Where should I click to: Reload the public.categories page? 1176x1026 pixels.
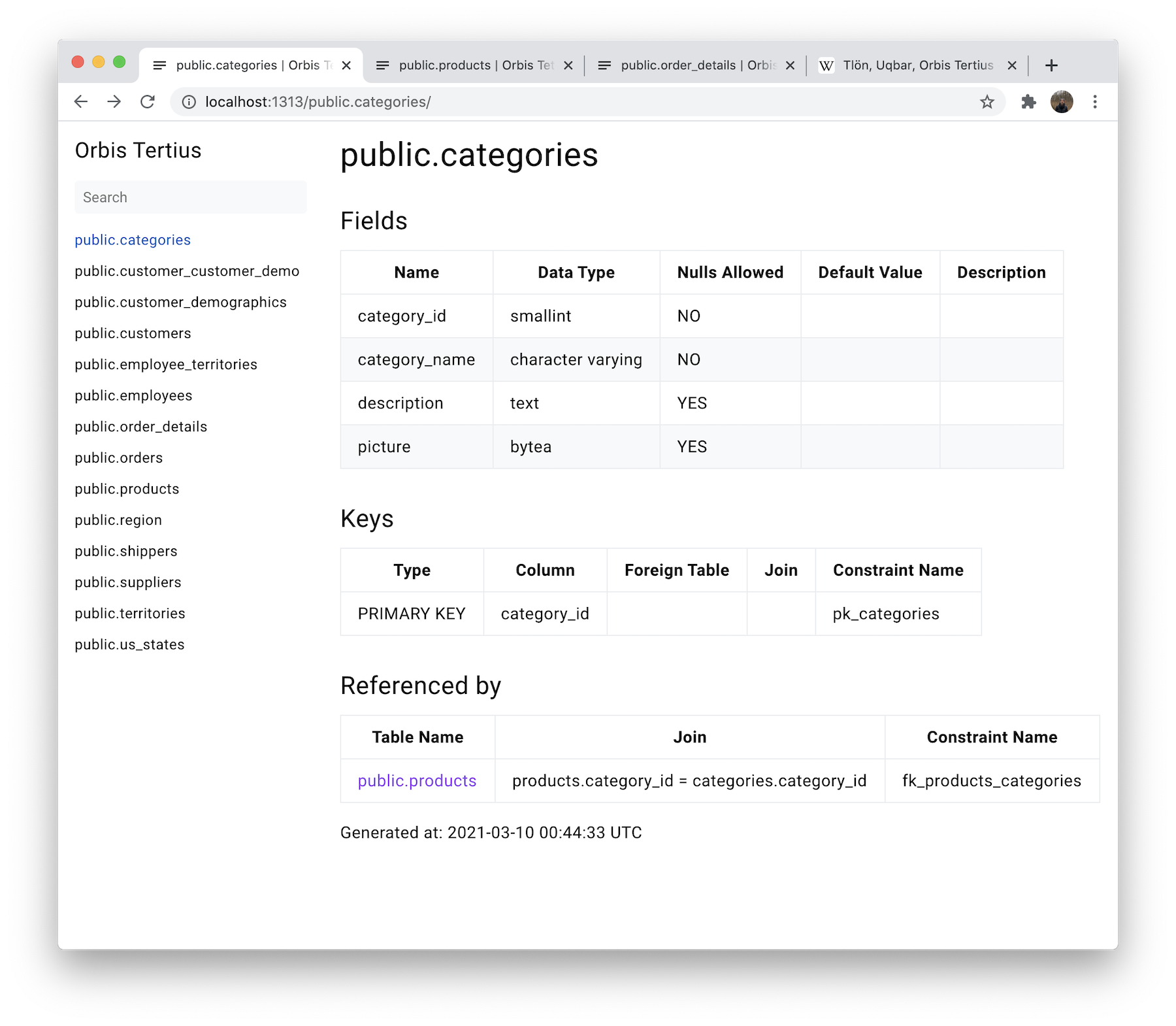(x=148, y=101)
